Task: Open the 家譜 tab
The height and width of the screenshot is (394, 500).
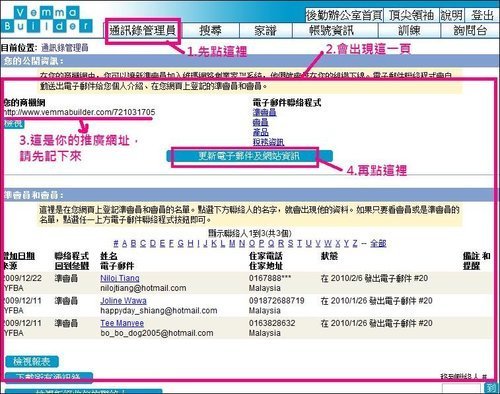Action: tap(266, 31)
